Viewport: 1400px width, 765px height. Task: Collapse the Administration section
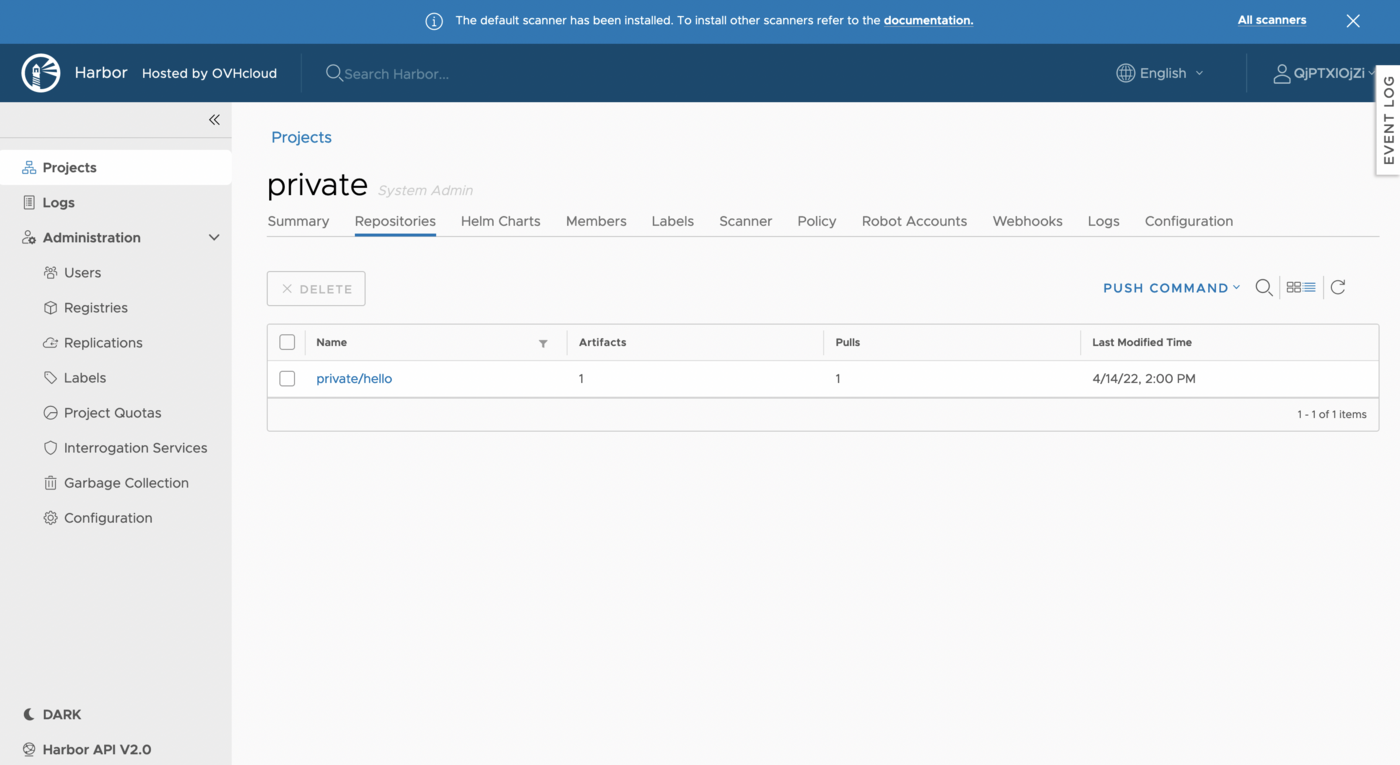pos(213,237)
